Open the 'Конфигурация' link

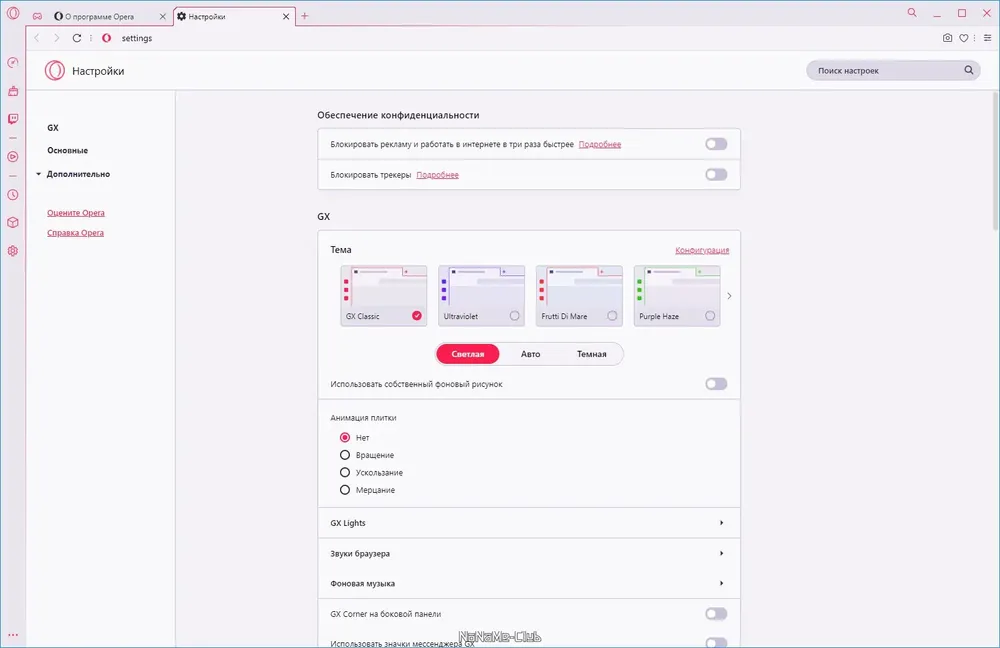[x=702, y=250]
